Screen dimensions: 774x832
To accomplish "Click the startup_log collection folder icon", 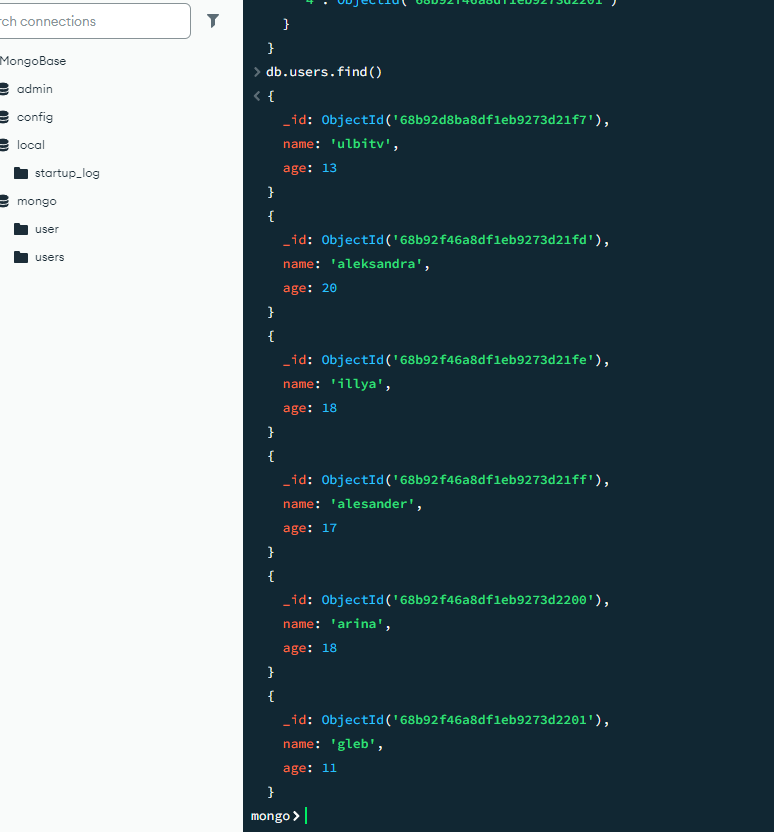I will pyautogui.click(x=21, y=173).
